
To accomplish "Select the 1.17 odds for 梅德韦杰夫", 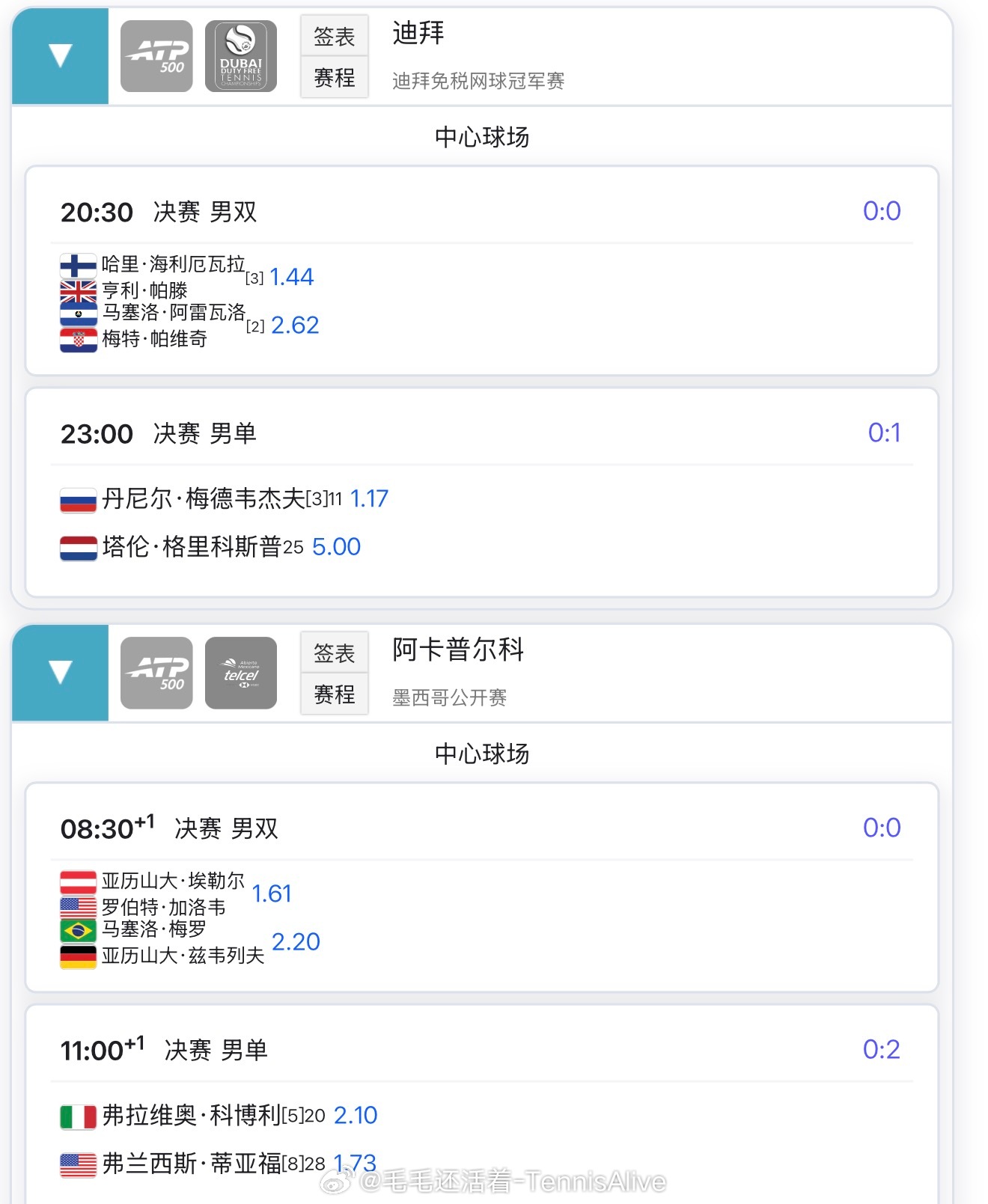I will [370, 498].
